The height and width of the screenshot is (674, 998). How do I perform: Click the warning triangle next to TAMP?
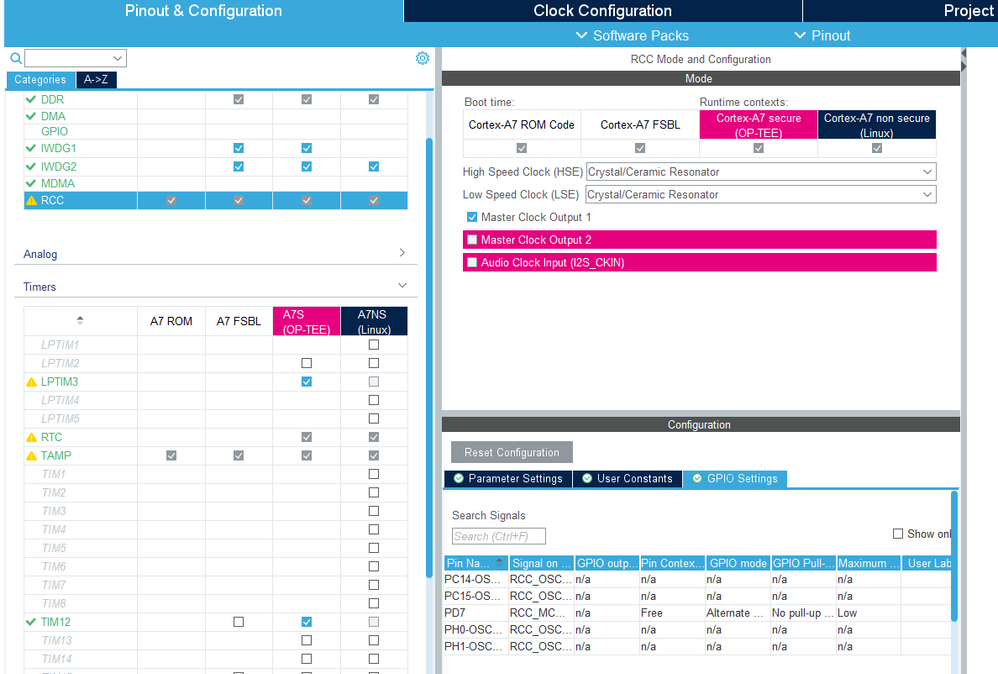click(31, 455)
